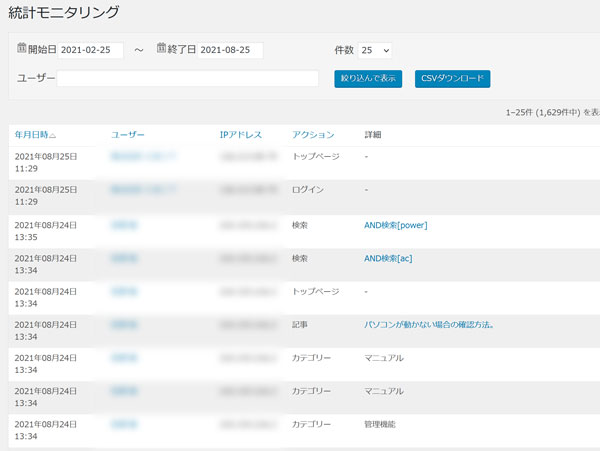Click date cell 2021年08月24日 13:35
The image size is (600, 451).
click(46, 231)
